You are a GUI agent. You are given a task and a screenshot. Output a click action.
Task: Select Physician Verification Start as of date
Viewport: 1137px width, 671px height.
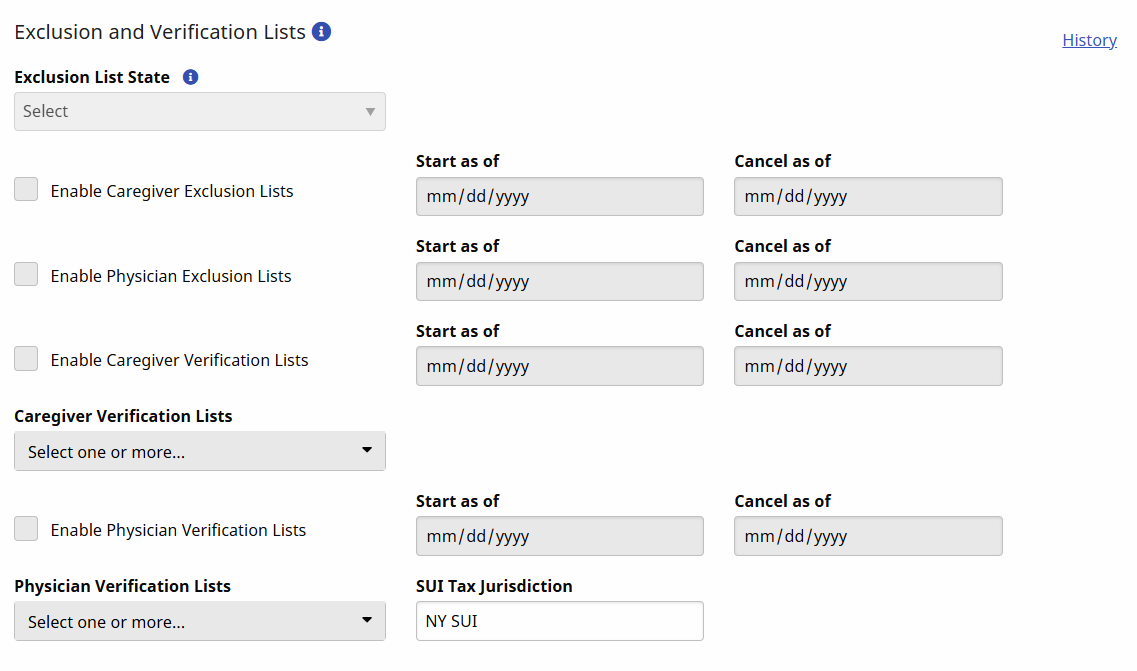pos(559,536)
